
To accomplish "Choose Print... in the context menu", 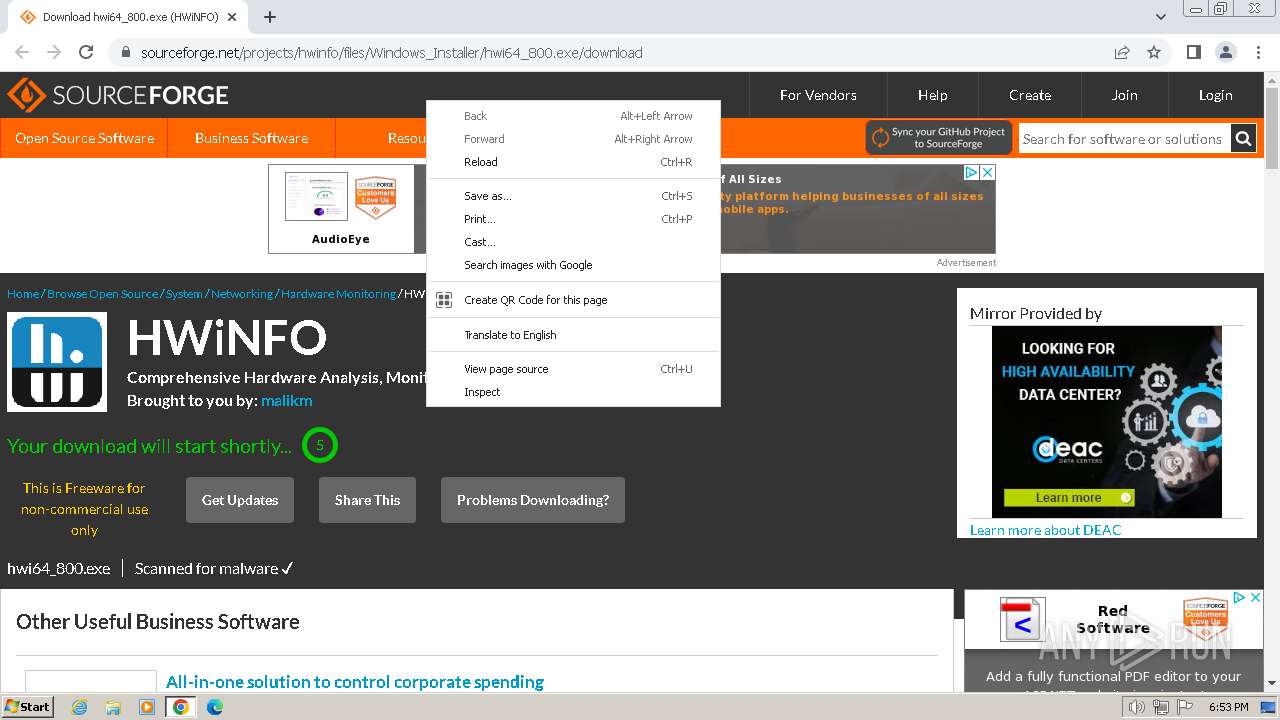I will [574, 219].
